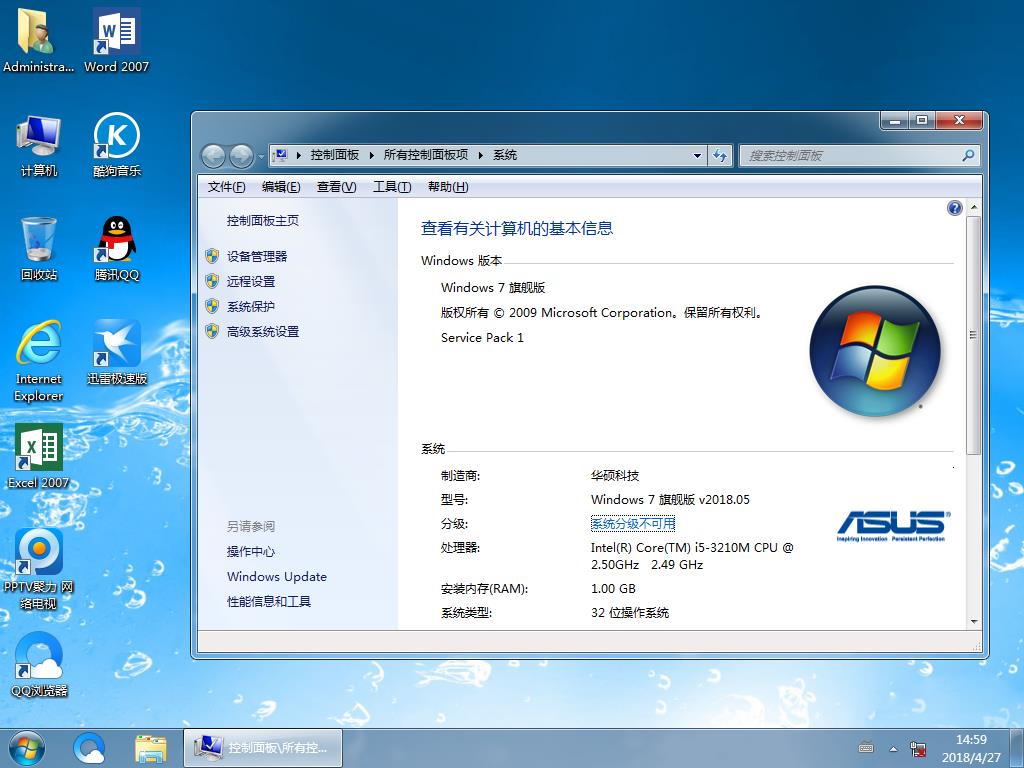This screenshot has height=768, width=1024.
Task: Open 高级系统设置 link
Action: point(263,332)
